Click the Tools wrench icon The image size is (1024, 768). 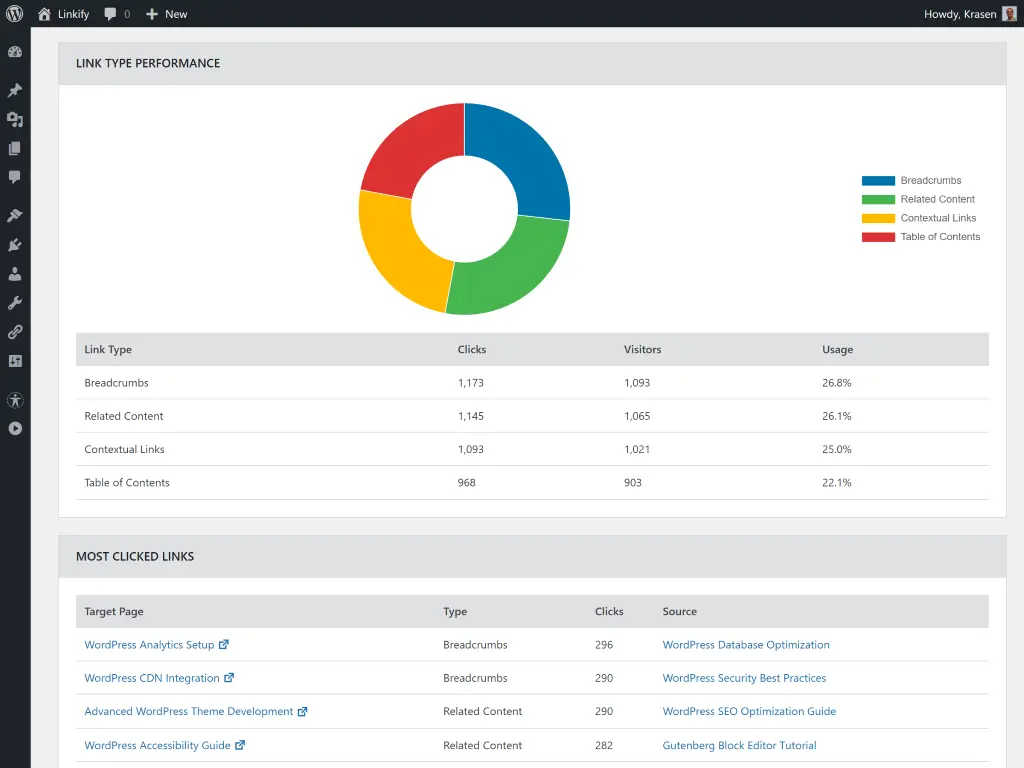click(x=15, y=302)
